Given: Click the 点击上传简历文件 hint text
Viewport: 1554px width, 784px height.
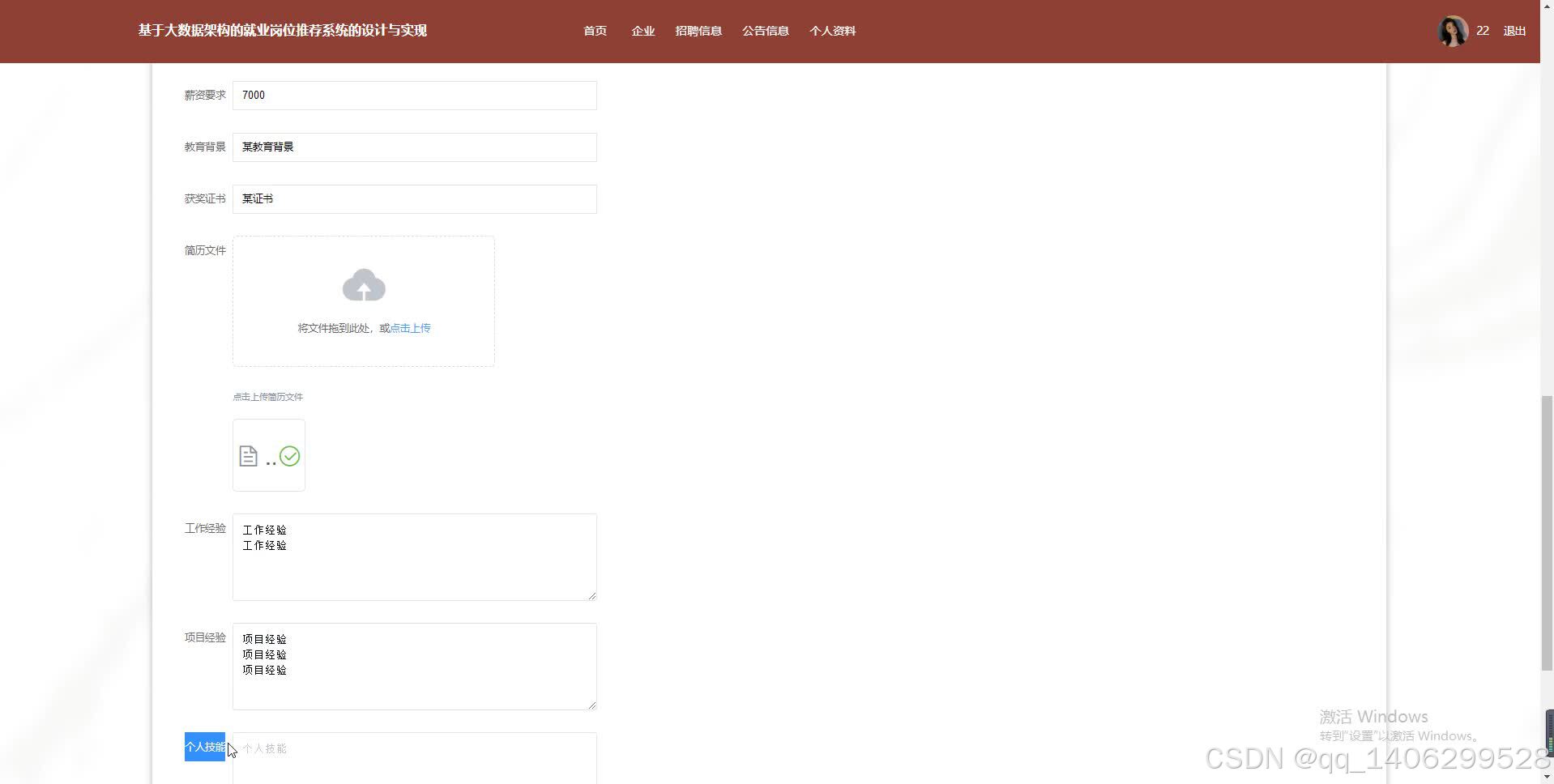Looking at the screenshot, I should [x=268, y=397].
